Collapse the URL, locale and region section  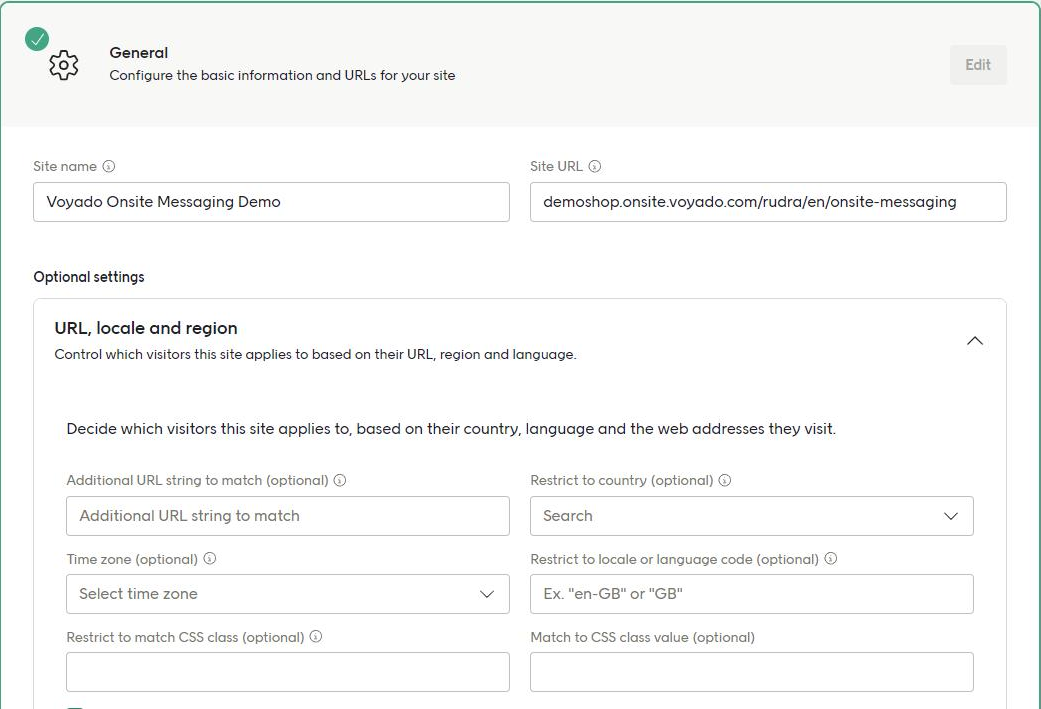[x=975, y=341]
